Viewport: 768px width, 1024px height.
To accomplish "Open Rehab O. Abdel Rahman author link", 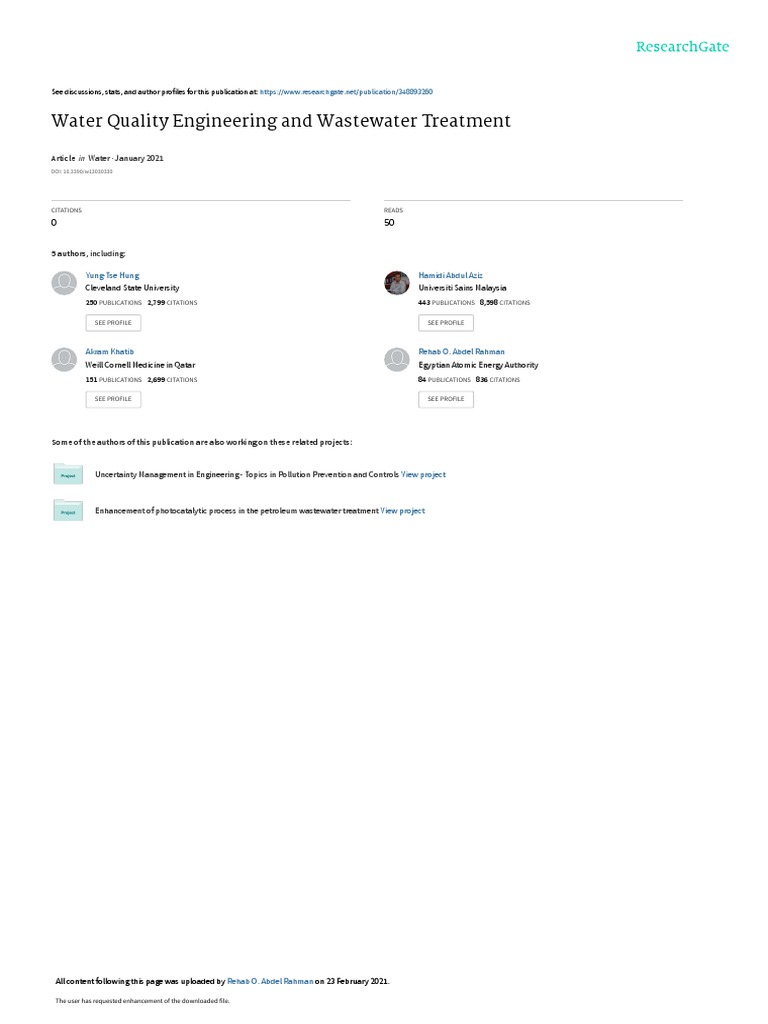I will coord(462,352).
